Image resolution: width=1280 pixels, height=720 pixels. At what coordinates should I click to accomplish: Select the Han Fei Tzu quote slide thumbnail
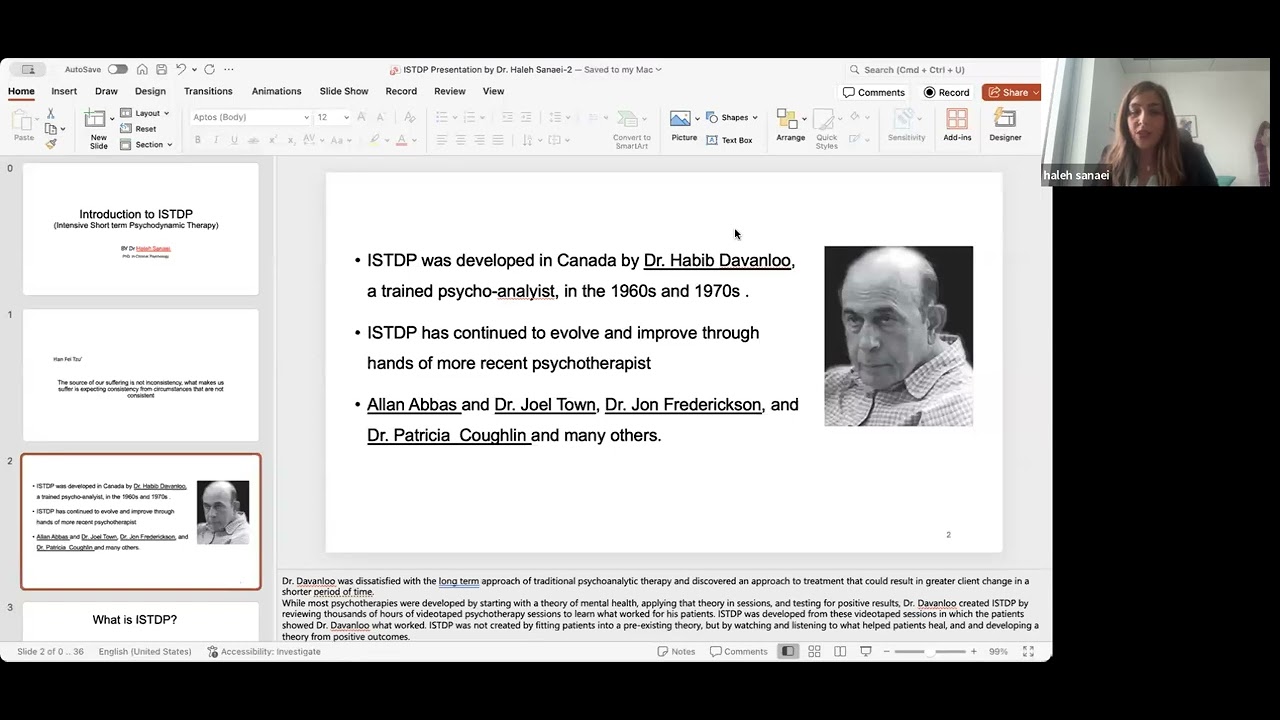click(x=141, y=375)
